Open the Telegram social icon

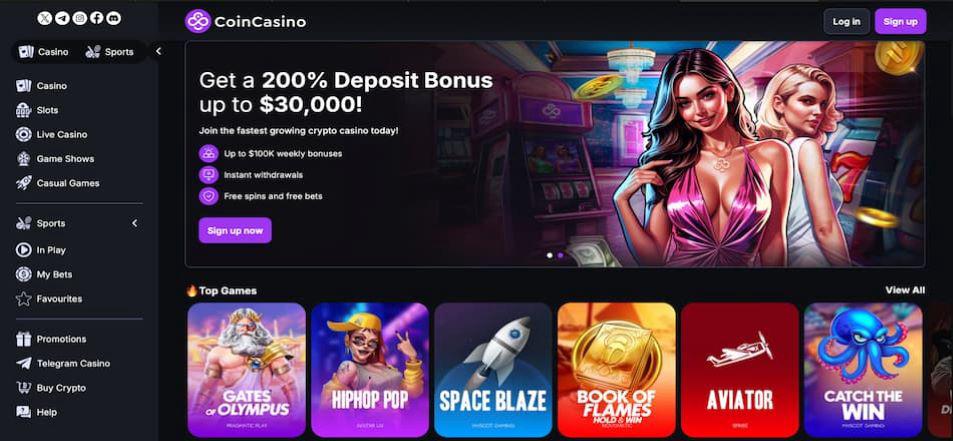[62, 18]
